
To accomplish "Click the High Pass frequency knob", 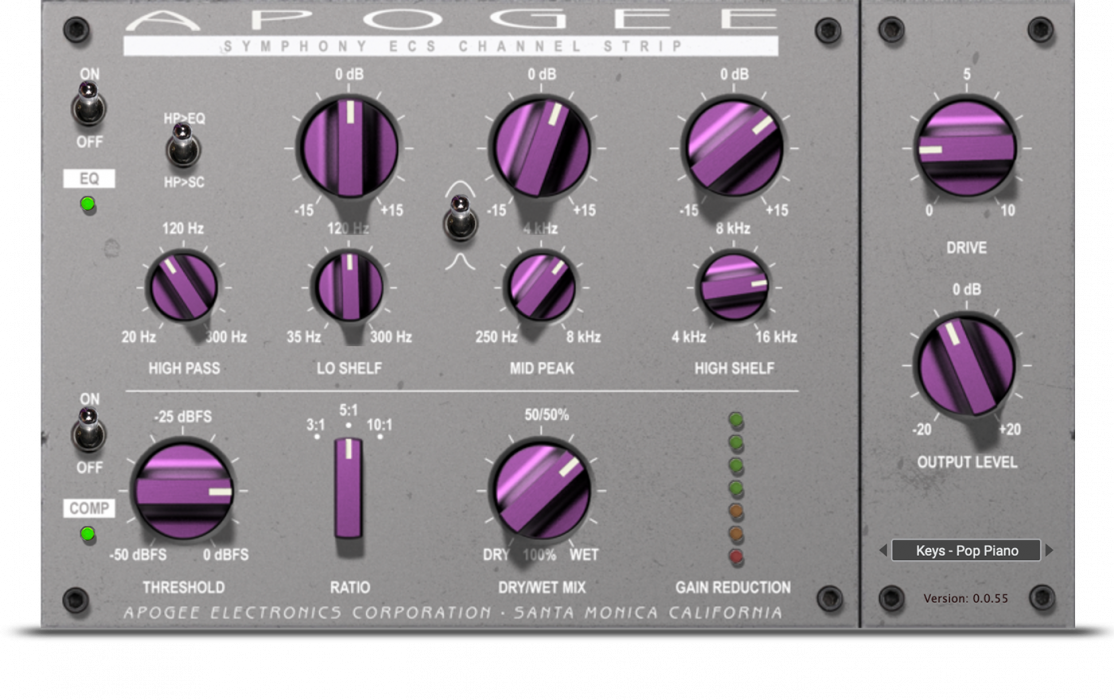I will point(183,289).
